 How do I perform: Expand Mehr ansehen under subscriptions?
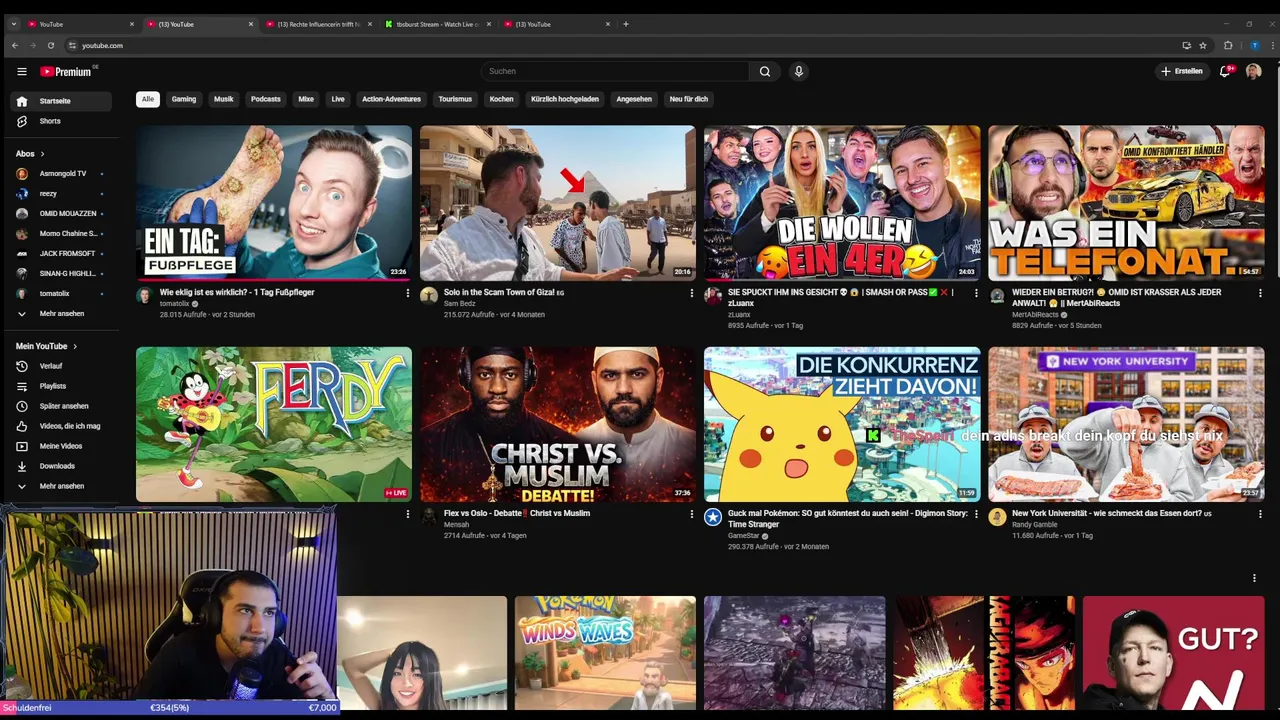tap(60, 314)
